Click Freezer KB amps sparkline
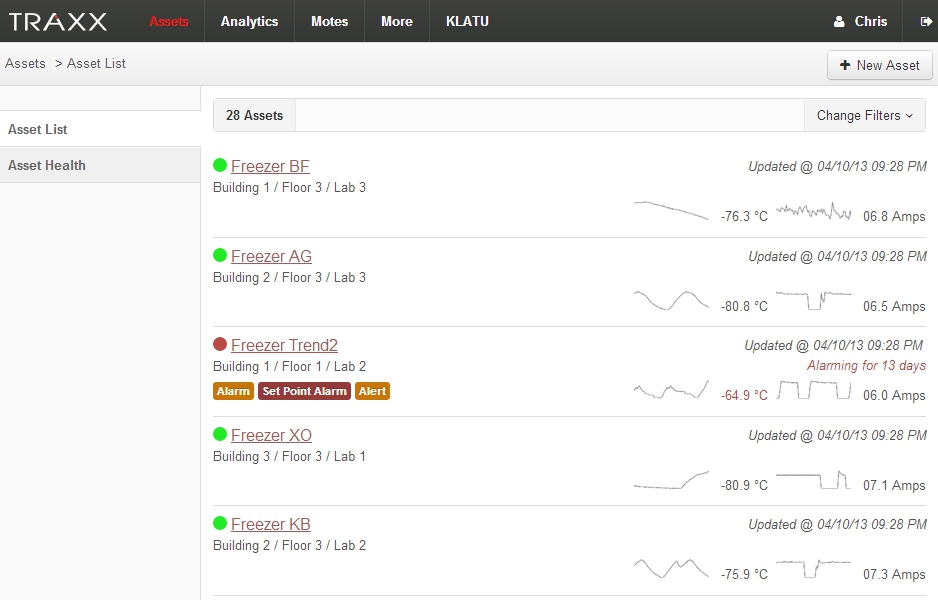The width and height of the screenshot is (938, 600). (814, 568)
